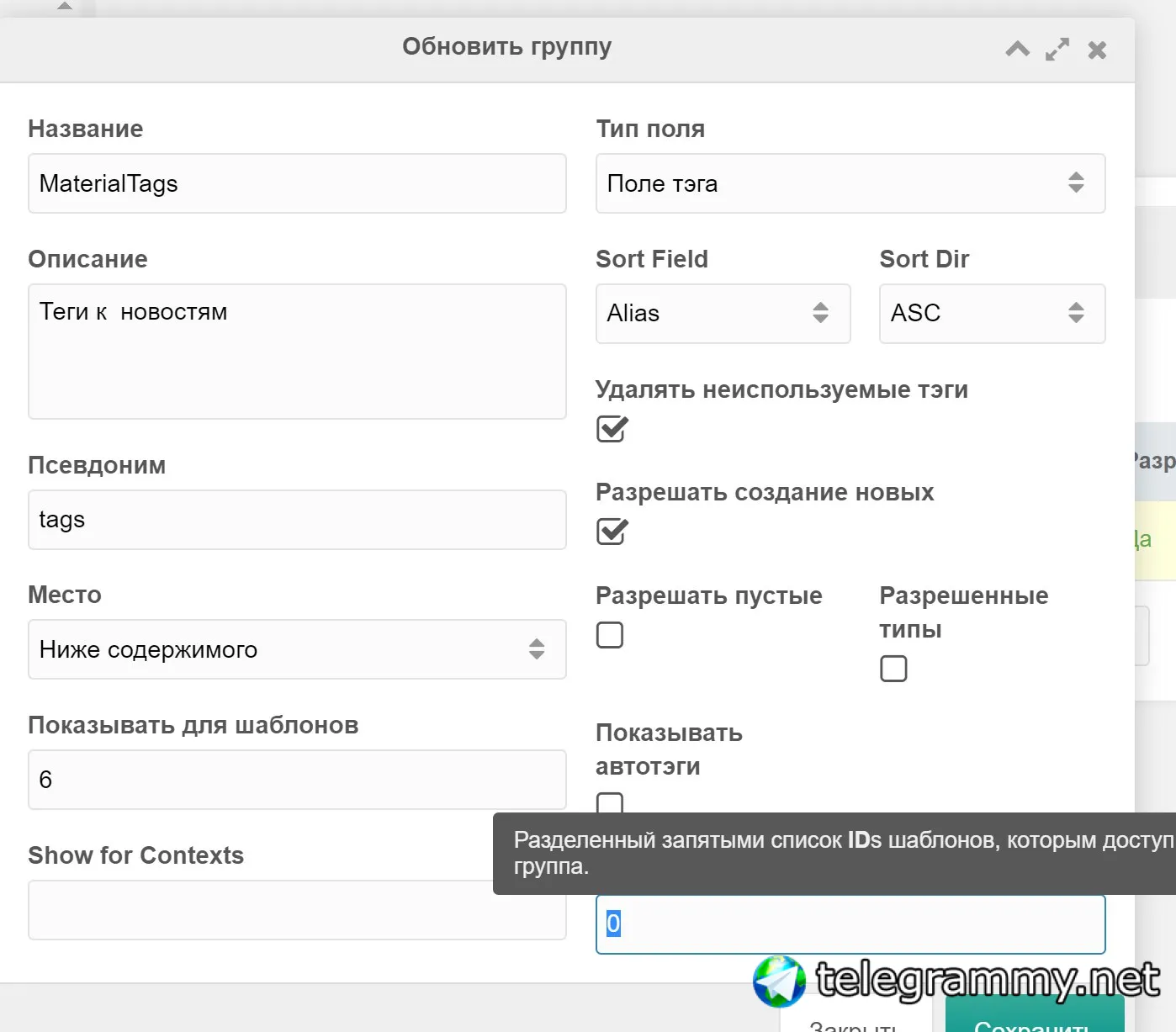Click the focused field containing 0
Screen dimensions: 1176x1032
click(850, 924)
